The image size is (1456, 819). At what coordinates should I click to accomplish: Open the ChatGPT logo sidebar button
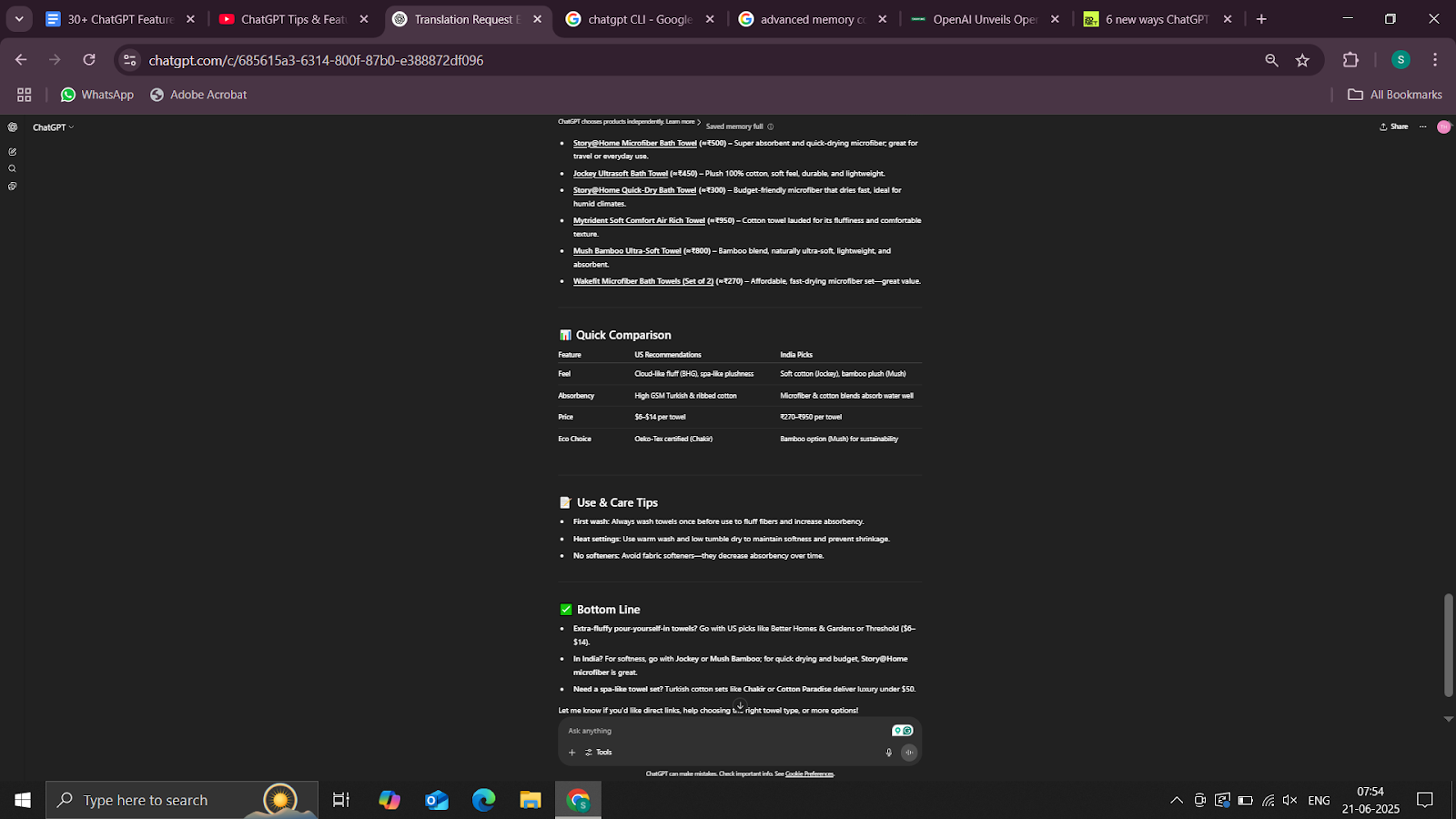[x=12, y=127]
